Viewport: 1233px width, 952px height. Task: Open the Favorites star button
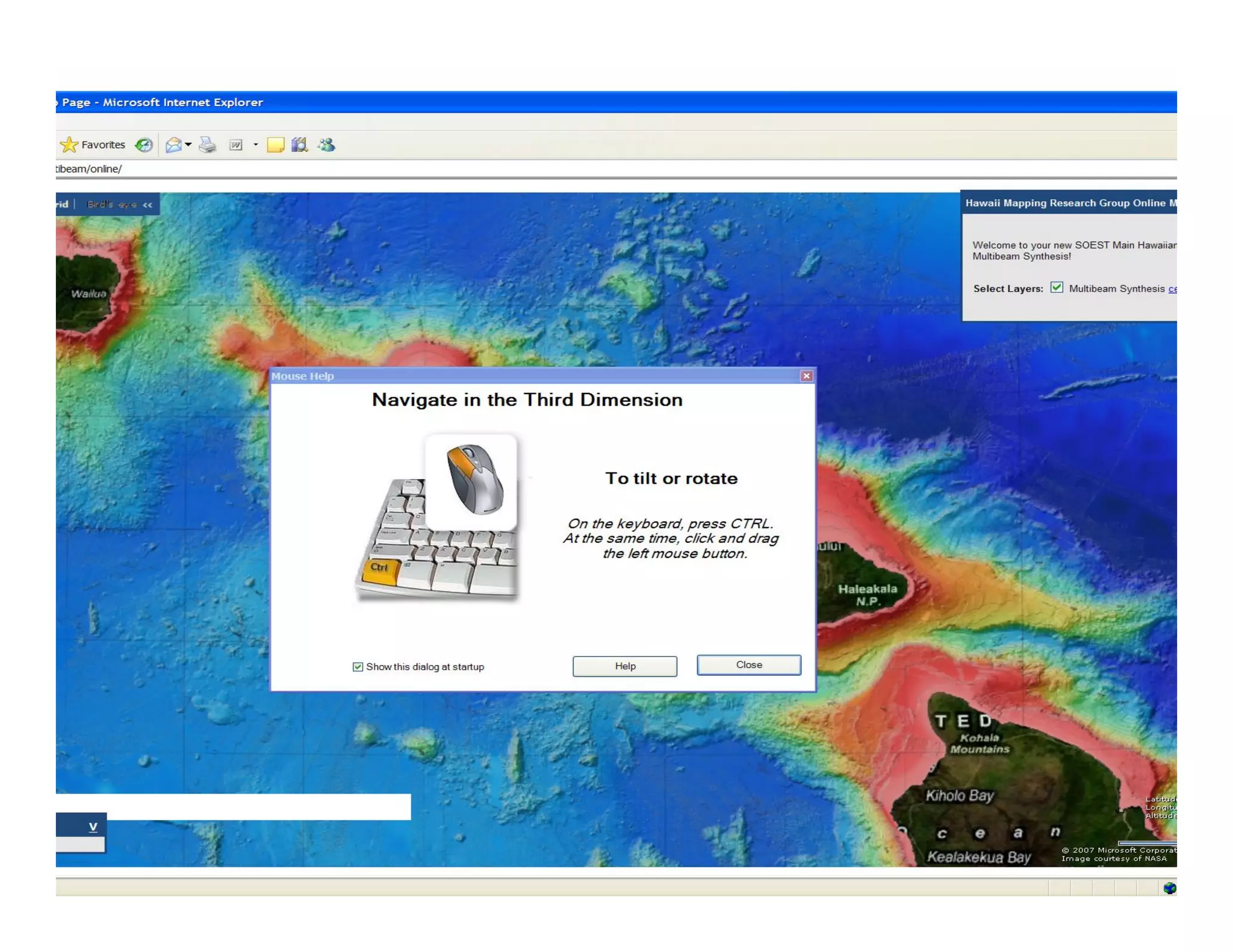(x=93, y=145)
